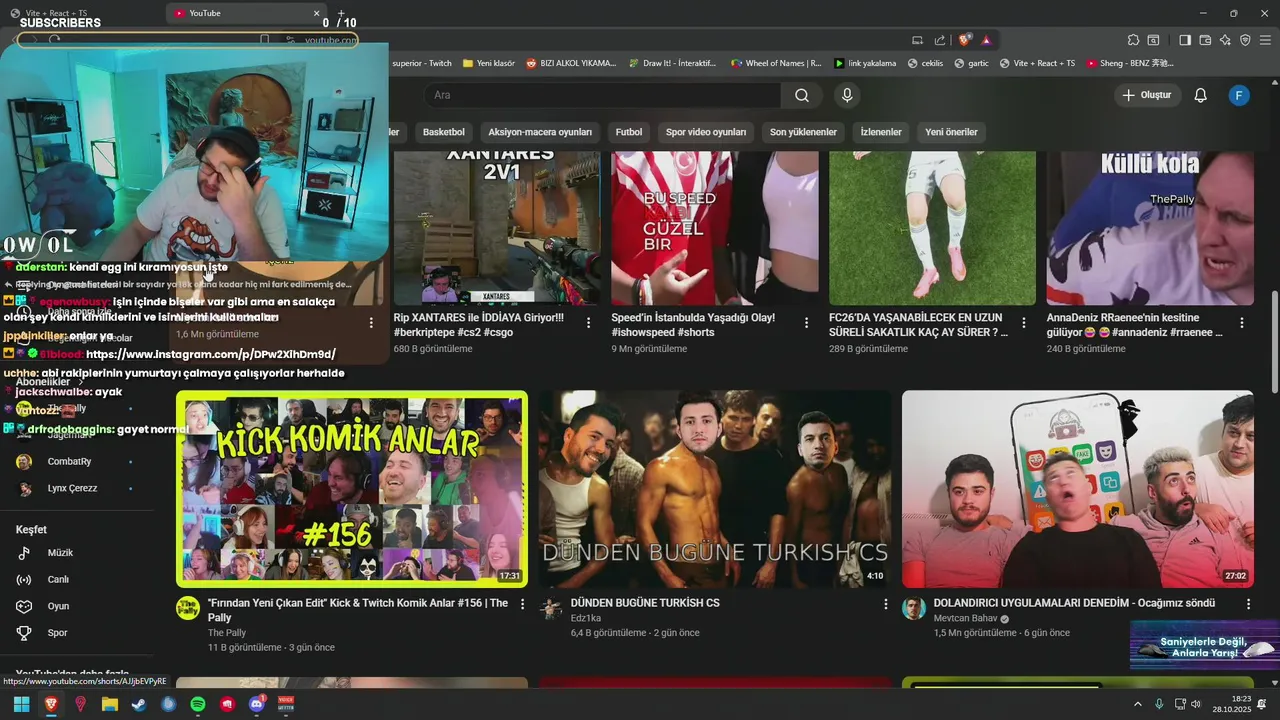Open the 'Küllü kola' short thumbnail

point(1150,228)
